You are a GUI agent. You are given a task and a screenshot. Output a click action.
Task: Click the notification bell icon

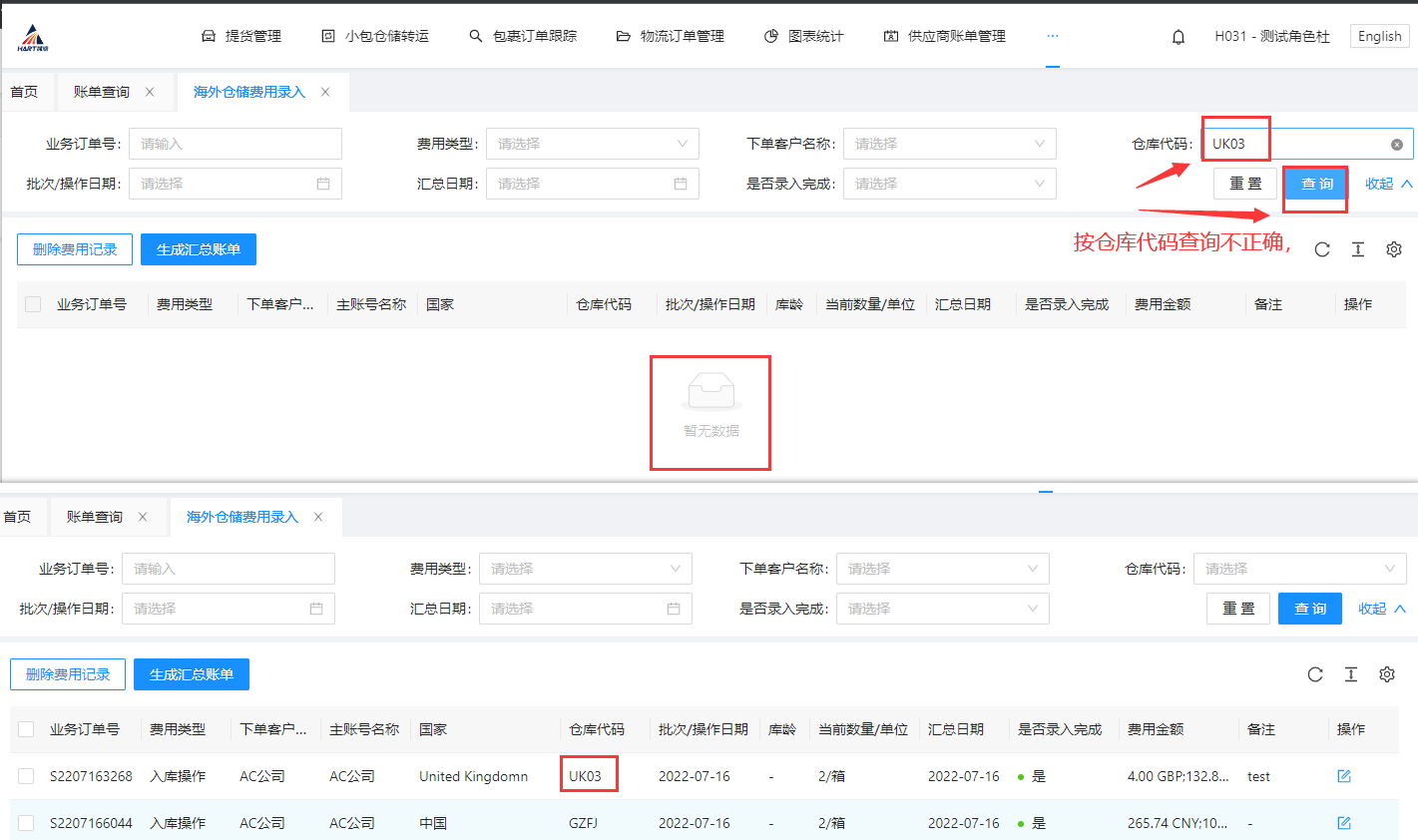click(1178, 37)
